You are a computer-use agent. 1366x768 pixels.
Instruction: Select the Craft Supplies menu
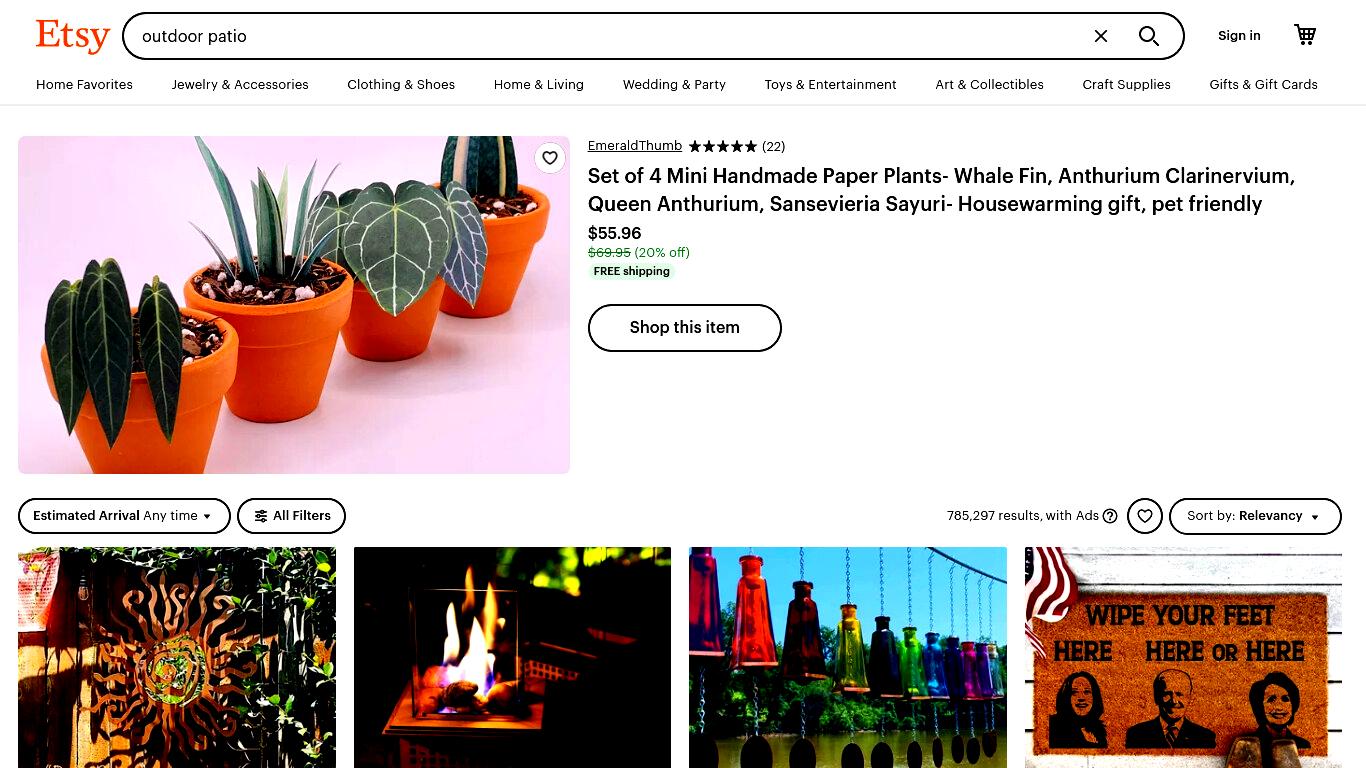coord(1126,85)
